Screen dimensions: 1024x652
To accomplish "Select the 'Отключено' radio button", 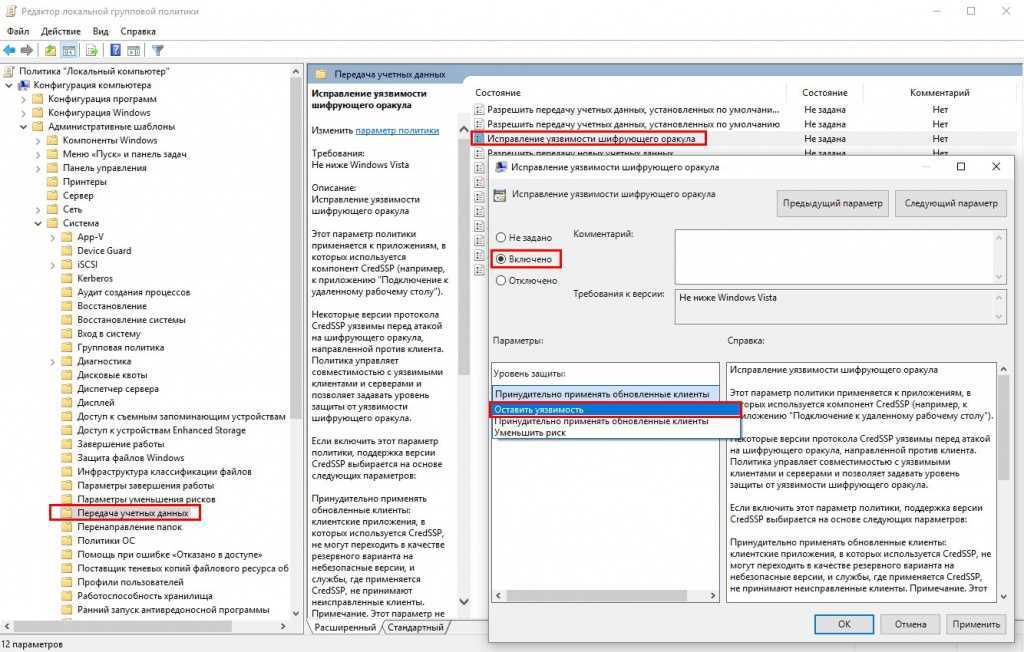I will coord(501,281).
